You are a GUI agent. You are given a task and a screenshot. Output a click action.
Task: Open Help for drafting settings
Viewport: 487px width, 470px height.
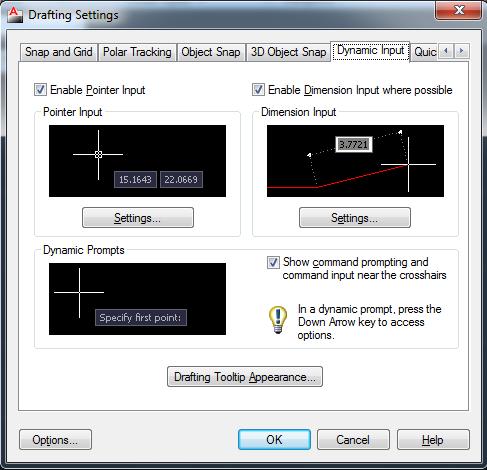pyautogui.click(x=433, y=440)
